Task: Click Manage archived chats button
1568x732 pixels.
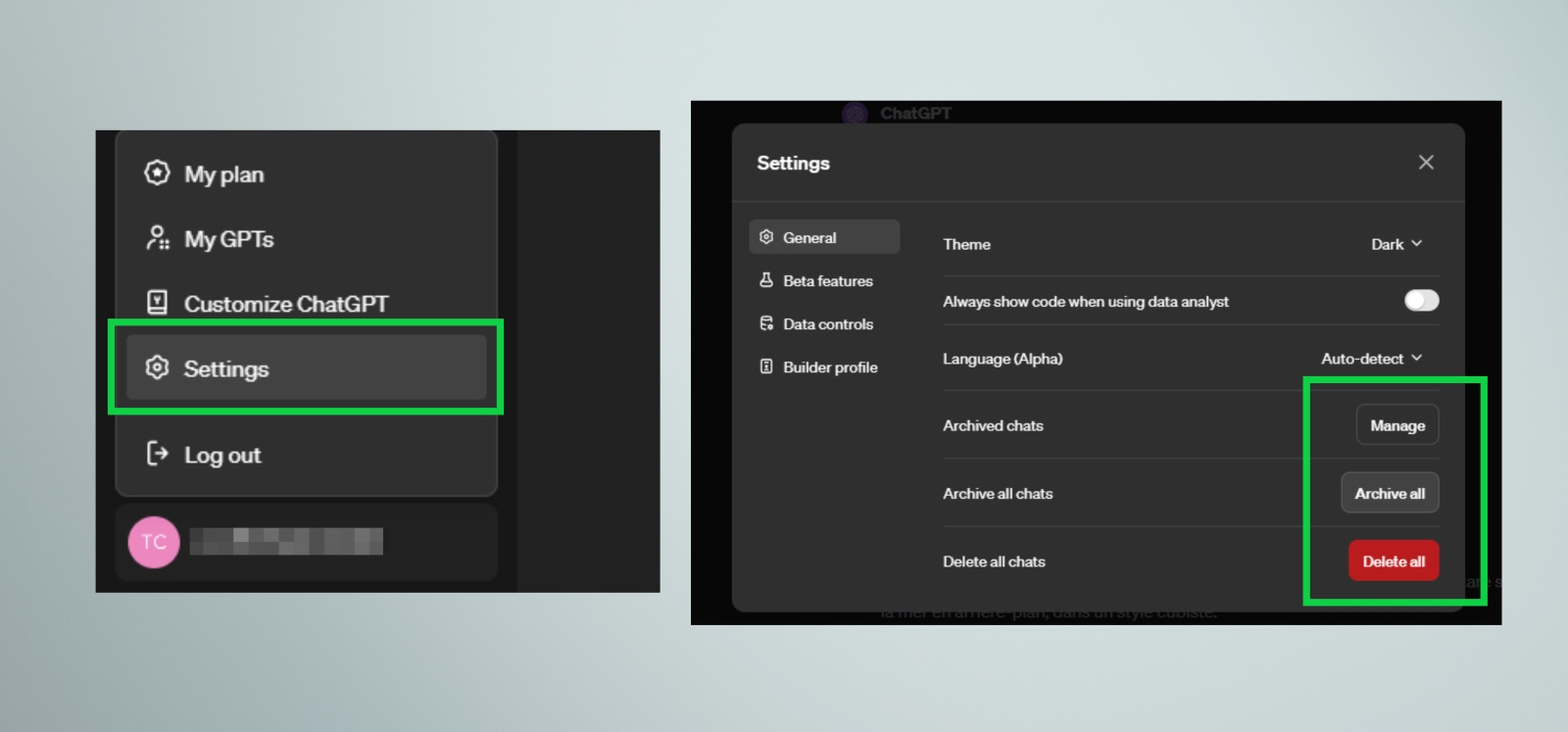Action: [1397, 425]
